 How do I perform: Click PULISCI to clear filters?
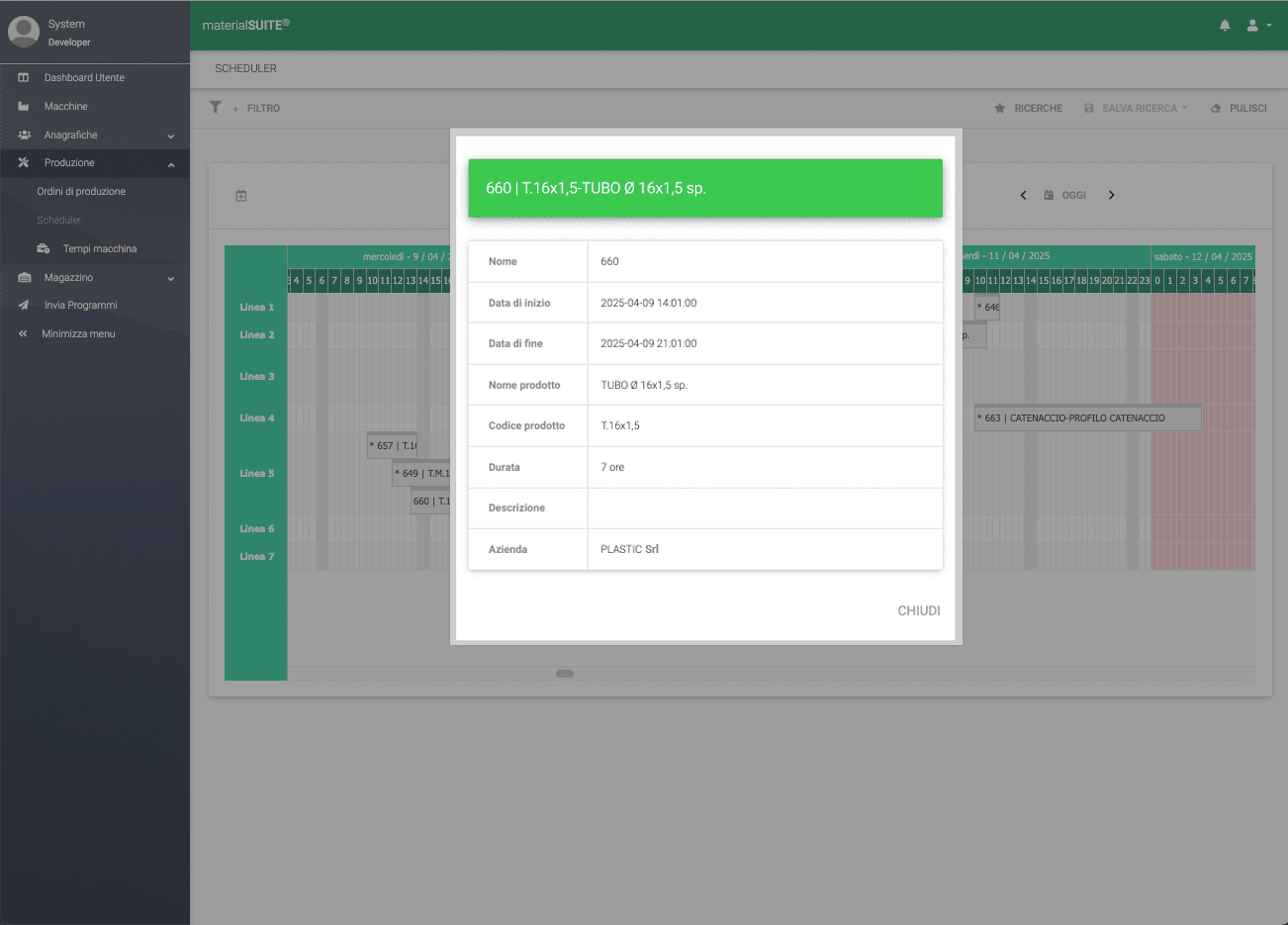[1239, 108]
